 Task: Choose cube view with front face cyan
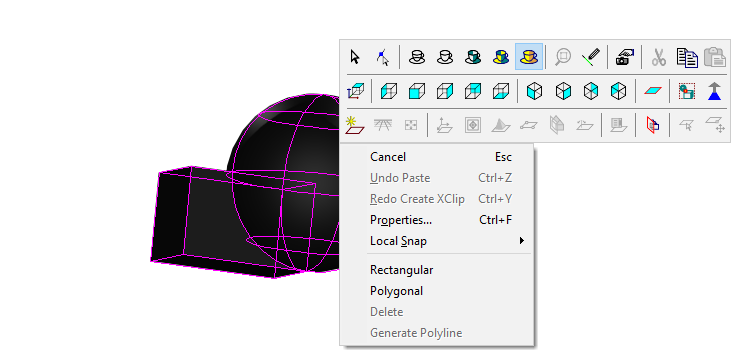point(417,91)
